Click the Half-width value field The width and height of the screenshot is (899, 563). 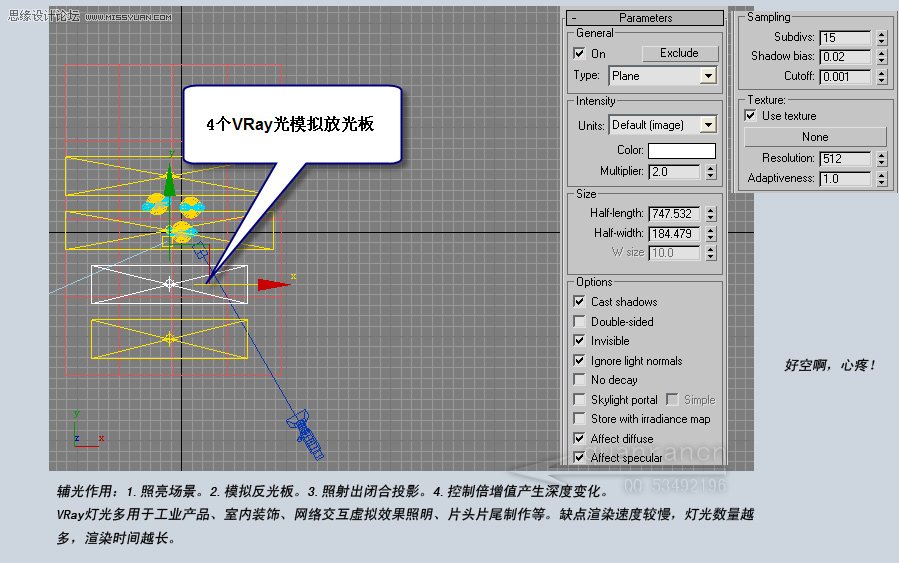pos(674,234)
